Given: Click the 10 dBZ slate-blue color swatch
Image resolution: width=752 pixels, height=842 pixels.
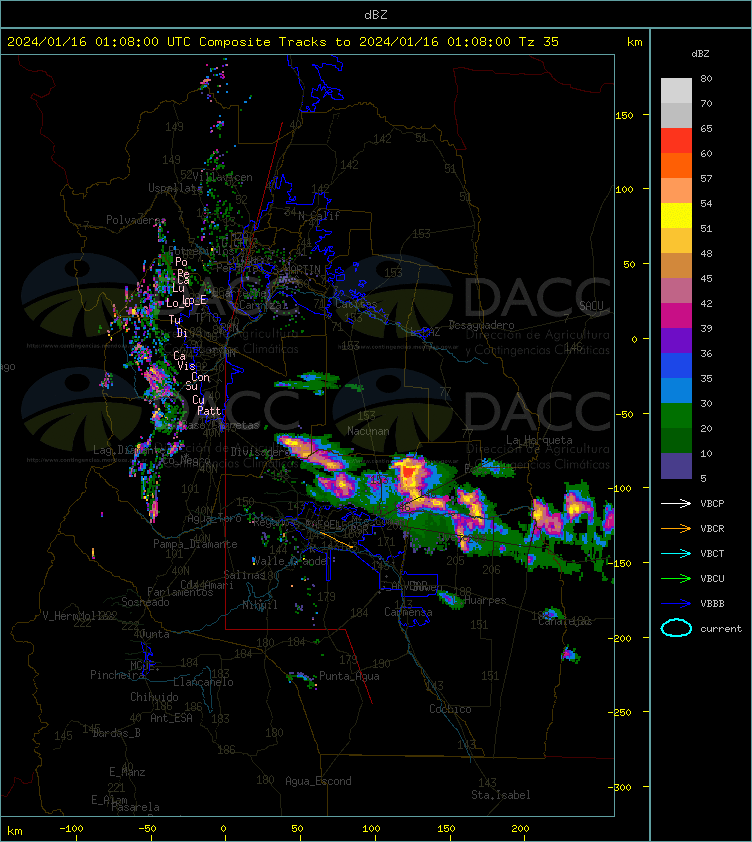Looking at the screenshot, I should pos(676,466).
